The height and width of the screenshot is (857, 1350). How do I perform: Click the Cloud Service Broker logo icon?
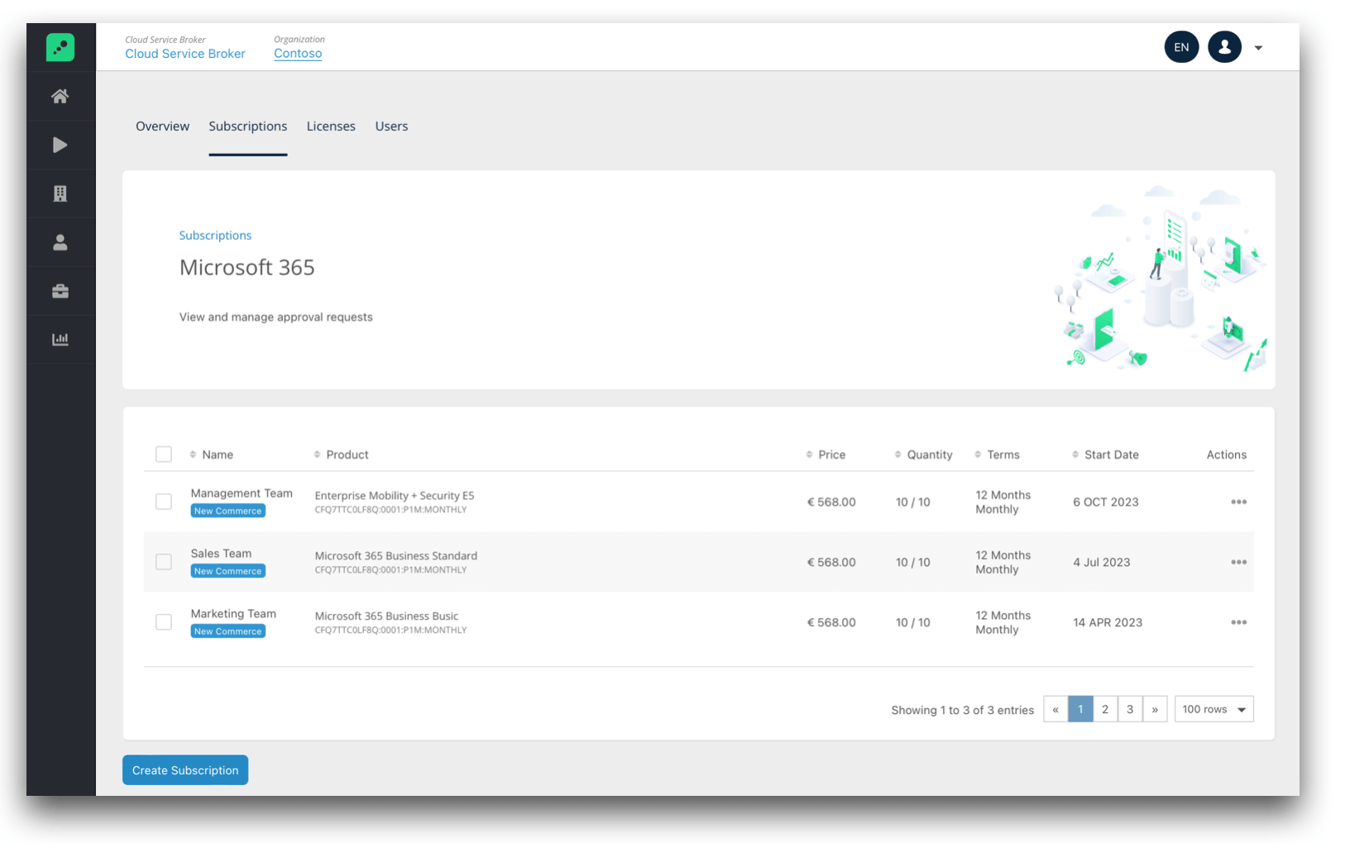[60, 47]
